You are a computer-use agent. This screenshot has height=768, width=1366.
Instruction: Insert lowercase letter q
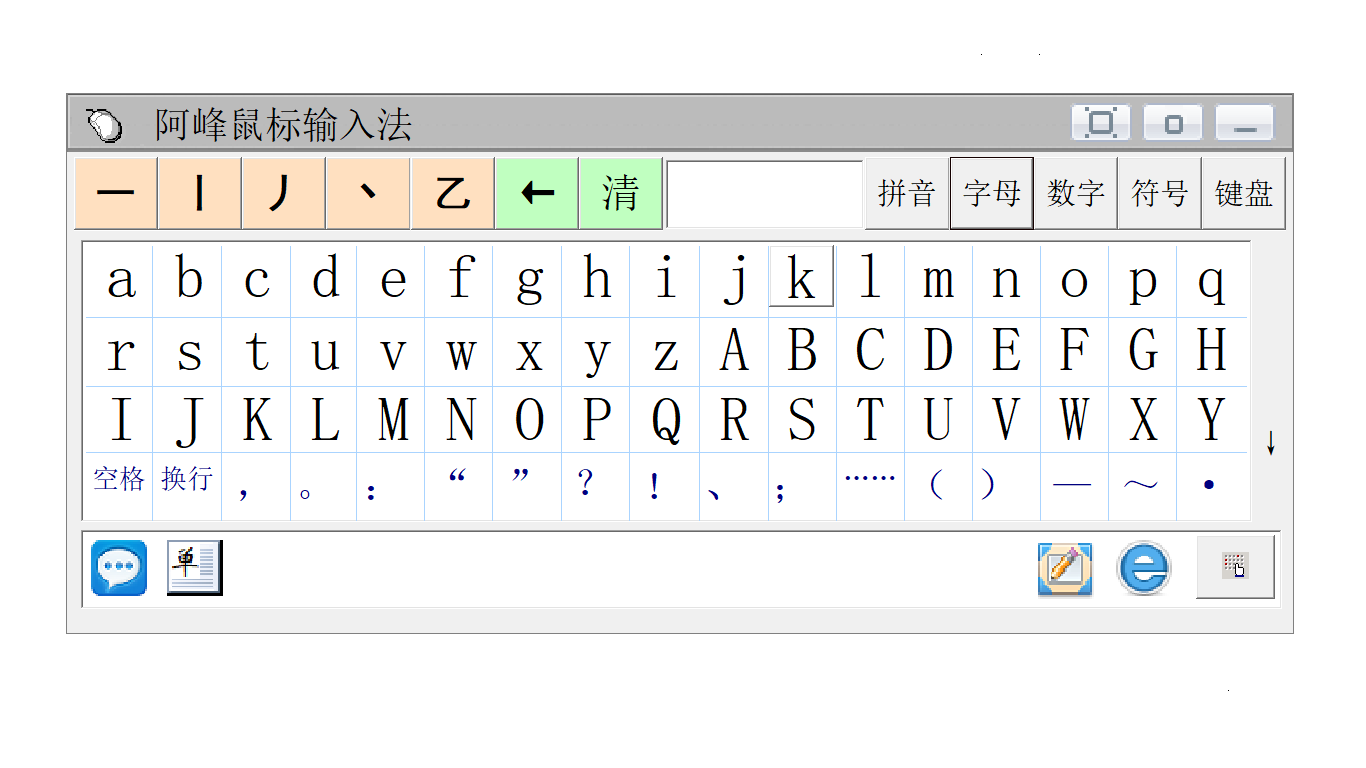(1212, 280)
